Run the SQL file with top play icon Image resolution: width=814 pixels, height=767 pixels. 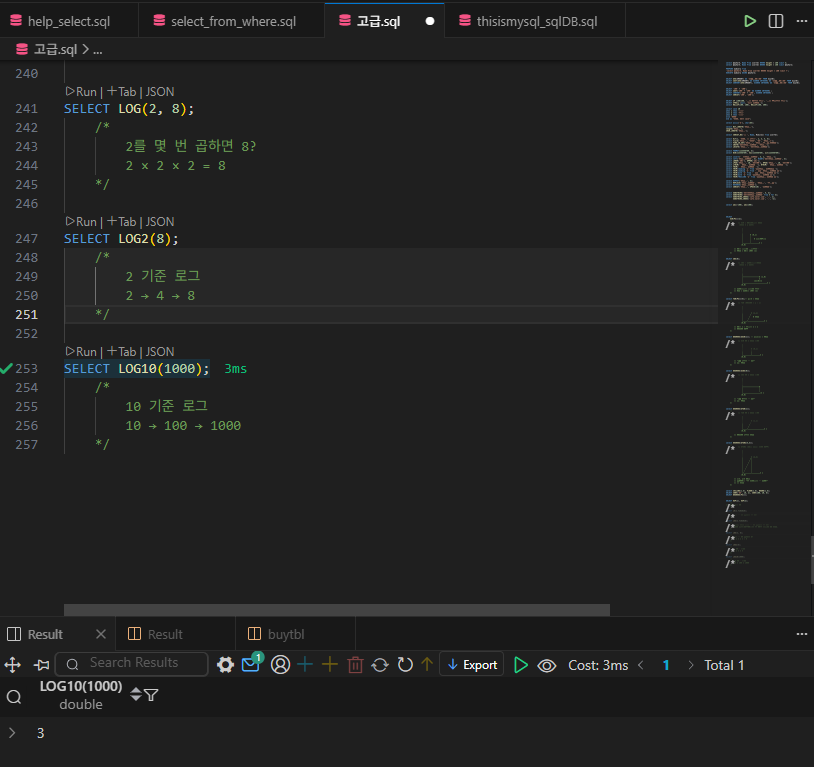coord(750,21)
